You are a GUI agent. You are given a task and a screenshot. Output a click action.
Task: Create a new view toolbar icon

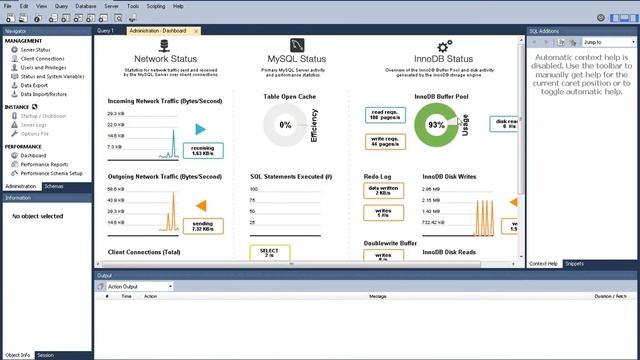click(78, 18)
